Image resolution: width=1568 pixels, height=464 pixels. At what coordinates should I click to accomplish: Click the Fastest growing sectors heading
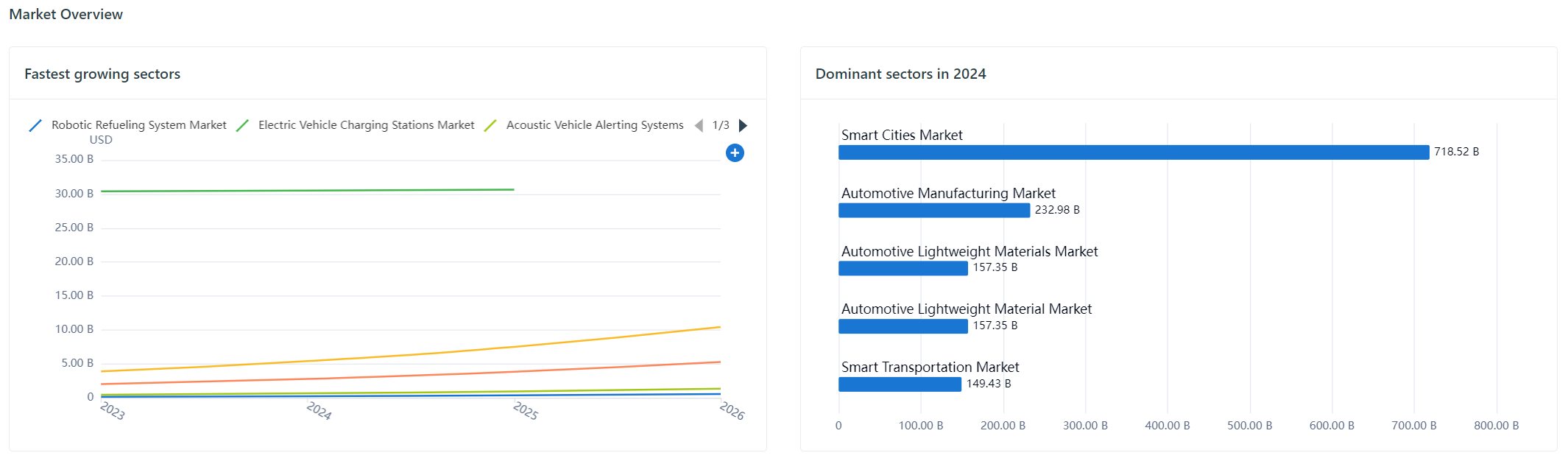[x=102, y=74]
